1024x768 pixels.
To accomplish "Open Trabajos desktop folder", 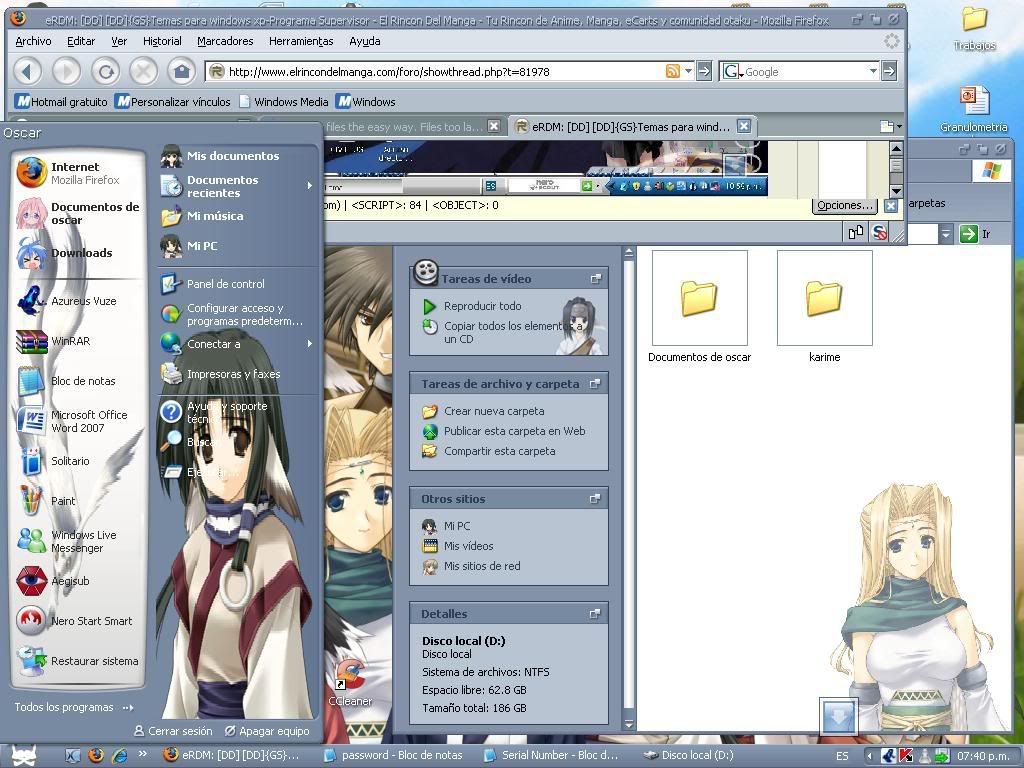I will (974, 29).
